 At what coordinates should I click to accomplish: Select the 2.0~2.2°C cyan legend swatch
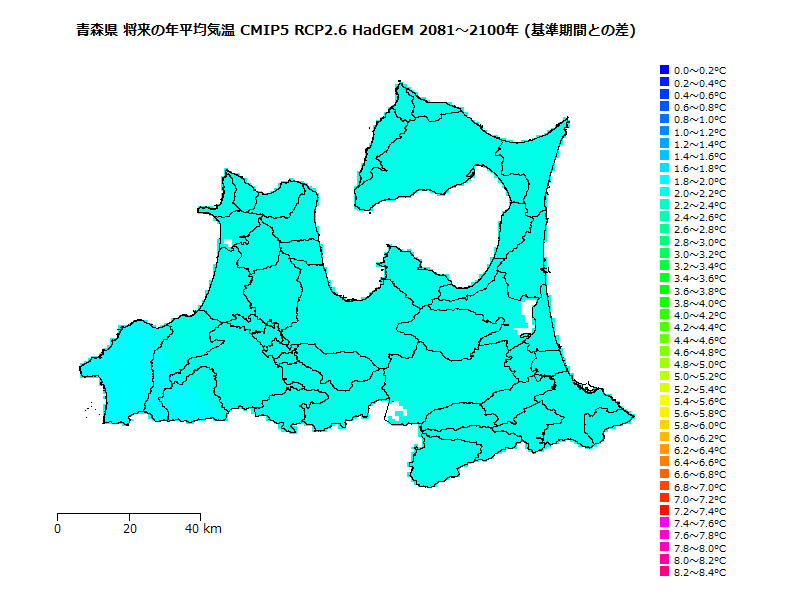[664, 193]
